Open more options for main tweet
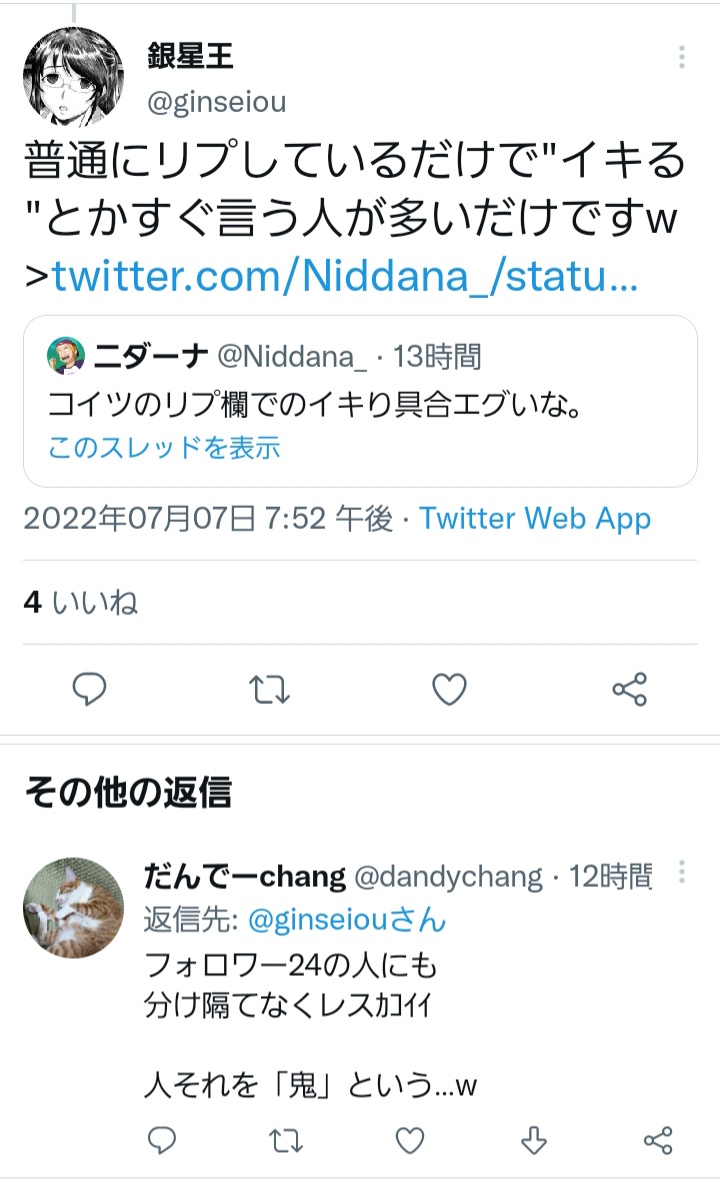Viewport: 720px width, 1179px height. [682, 57]
